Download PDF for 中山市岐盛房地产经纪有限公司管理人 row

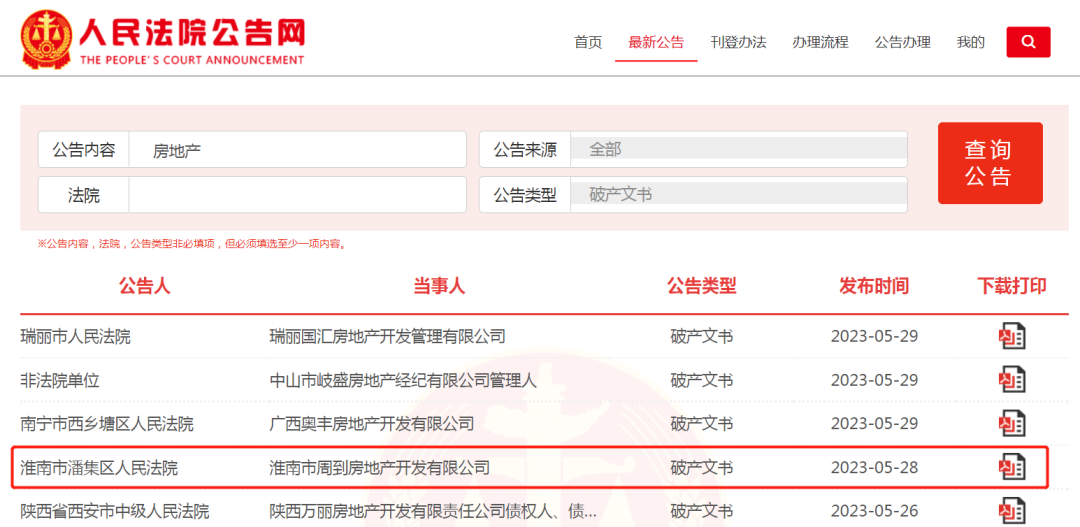(1012, 380)
